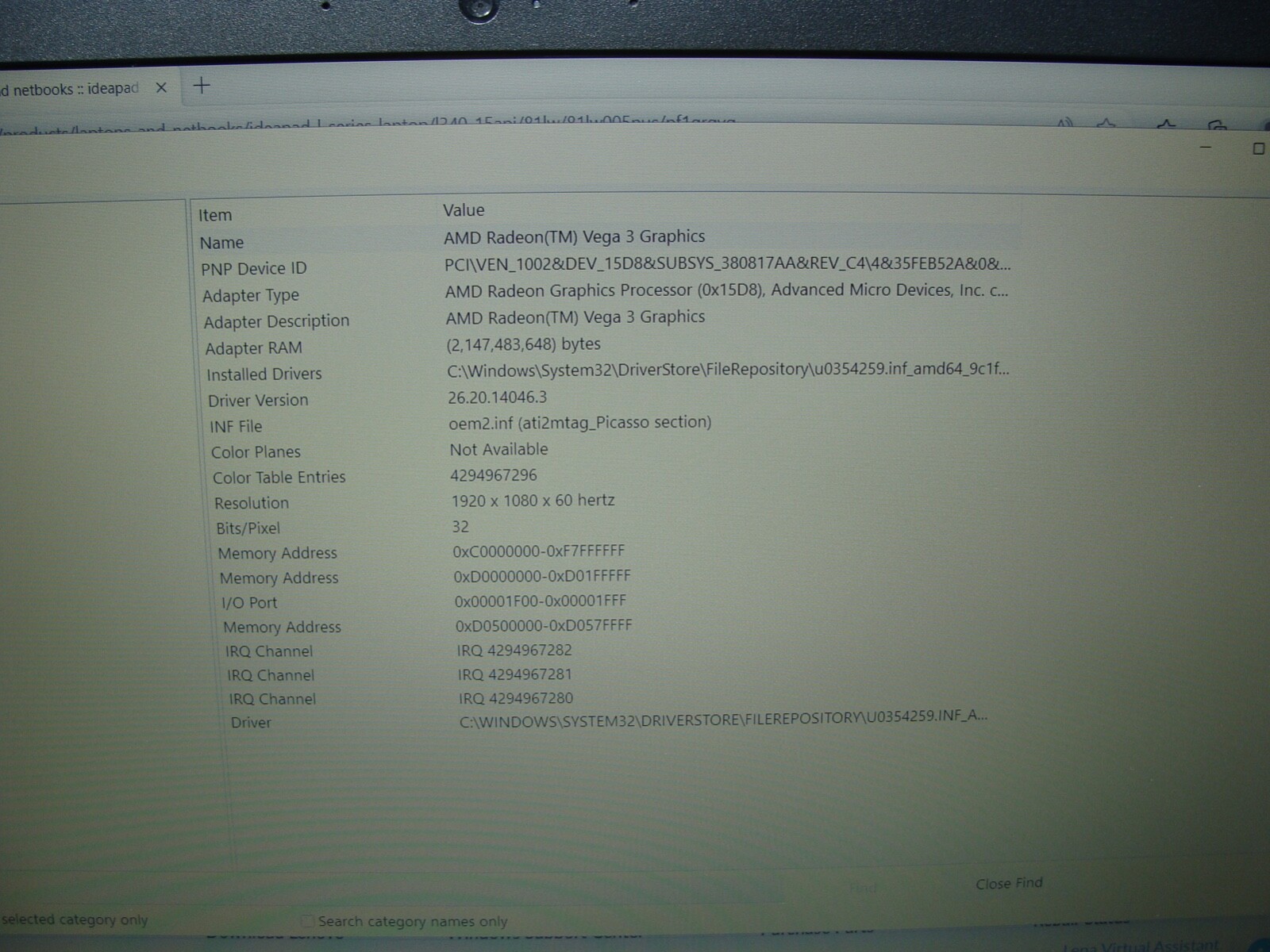Minimize the System Information window
1270x952 pixels.
point(1206,148)
